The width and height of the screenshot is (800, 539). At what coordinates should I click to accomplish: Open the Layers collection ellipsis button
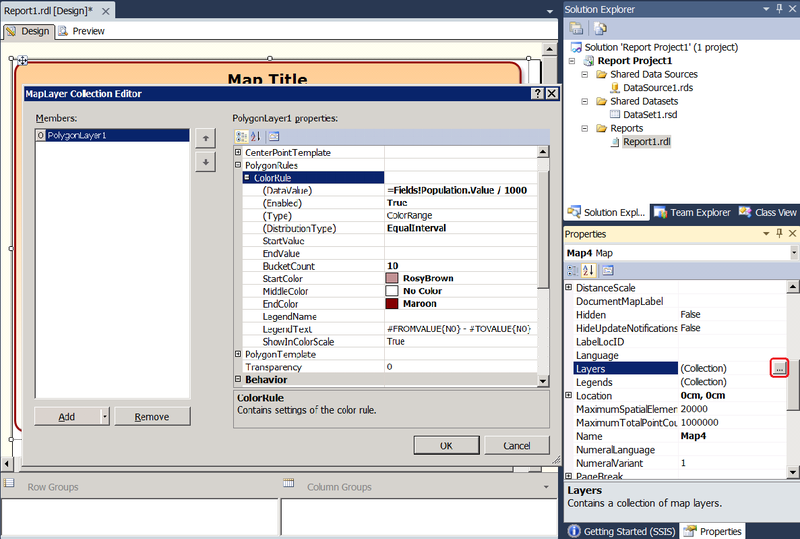[780, 368]
